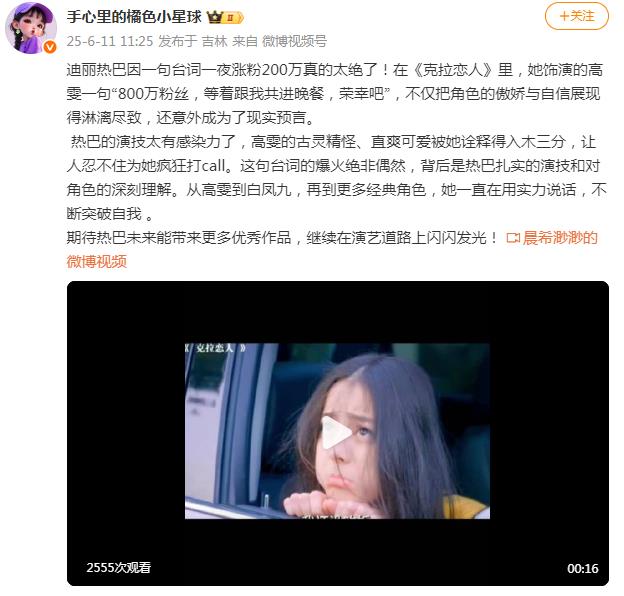Open the 手心里的橘色小星球 profile name
This screenshot has width=624, height=596.
pyautogui.click(x=134, y=17)
